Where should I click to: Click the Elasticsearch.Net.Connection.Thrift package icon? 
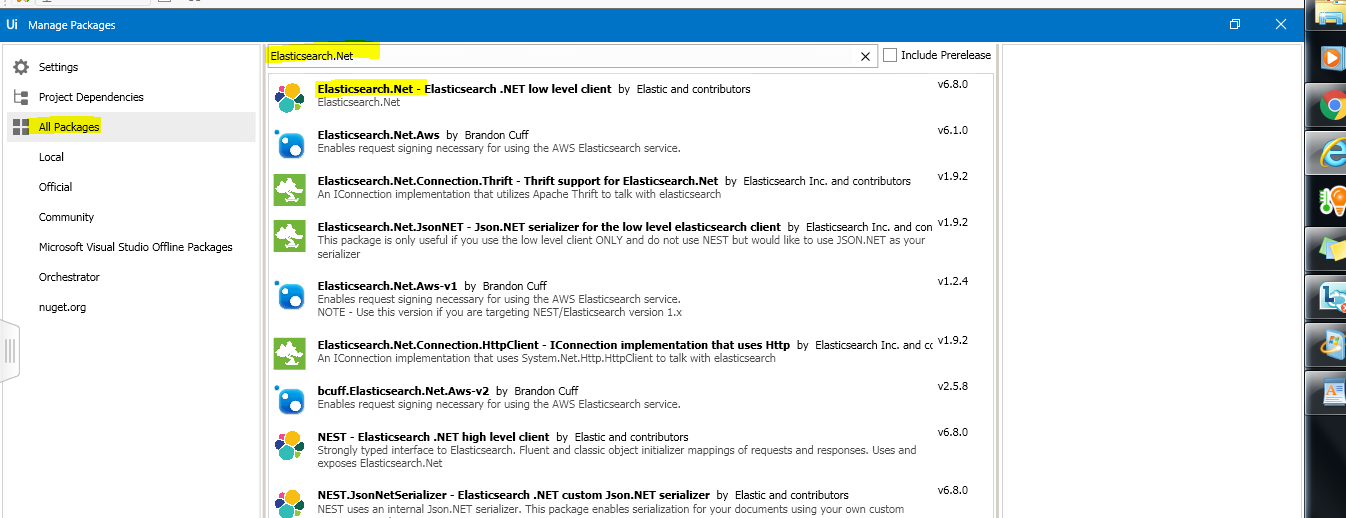click(290, 189)
